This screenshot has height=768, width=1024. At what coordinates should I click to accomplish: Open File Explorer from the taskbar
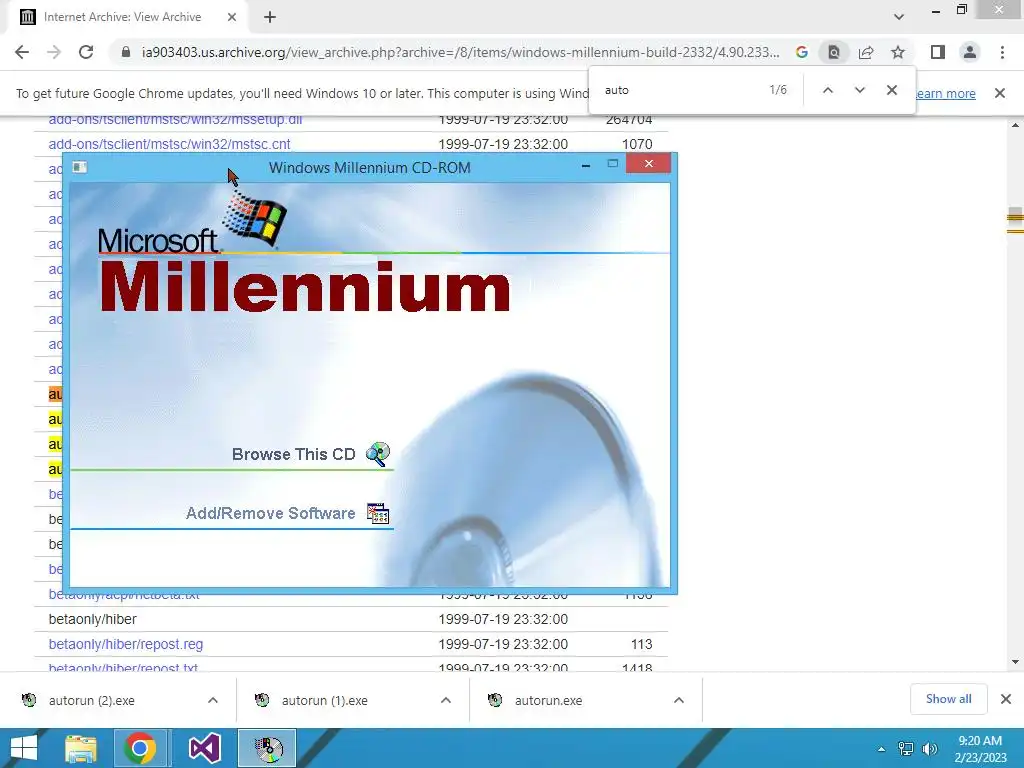pyautogui.click(x=80, y=748)
